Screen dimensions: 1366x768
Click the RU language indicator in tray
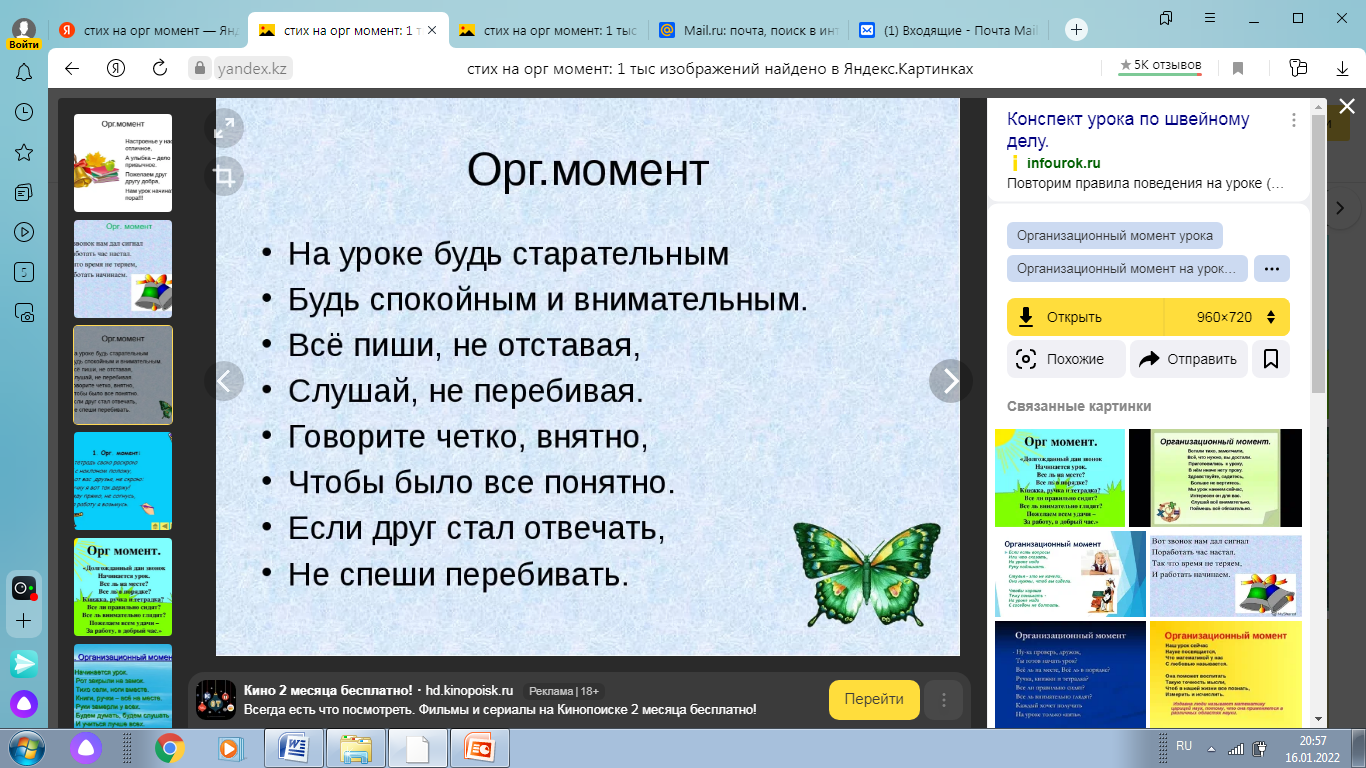click(1184, 746)
